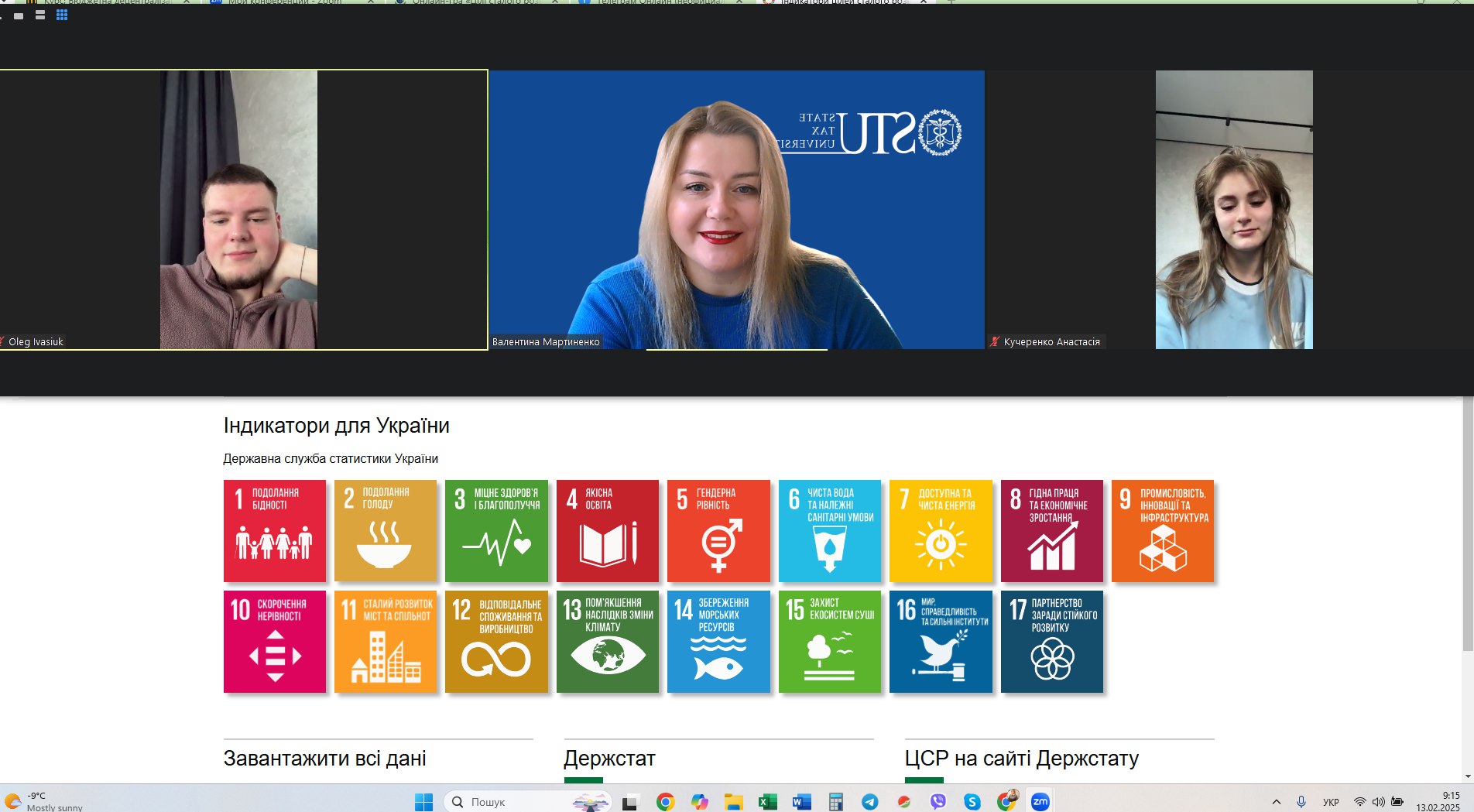Open the weather widget showing -9°C
Image resolution: width=1474 pixels, height=812 pixels.
pos(43,801)
